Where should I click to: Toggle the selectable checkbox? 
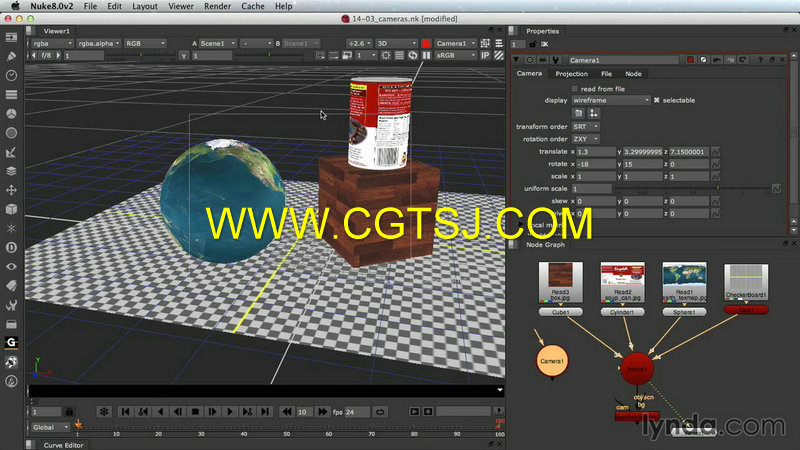click(x=657, y=100)
